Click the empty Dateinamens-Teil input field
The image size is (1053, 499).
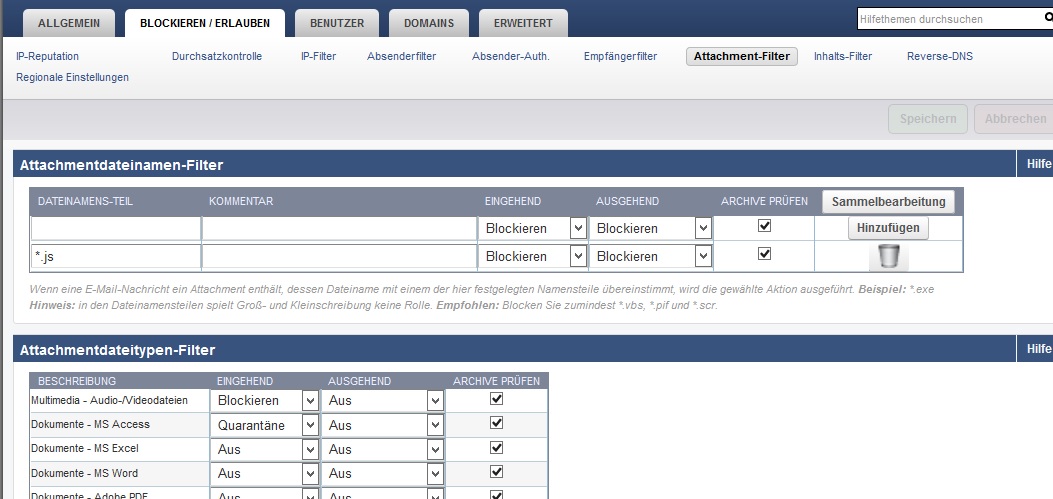115,229
